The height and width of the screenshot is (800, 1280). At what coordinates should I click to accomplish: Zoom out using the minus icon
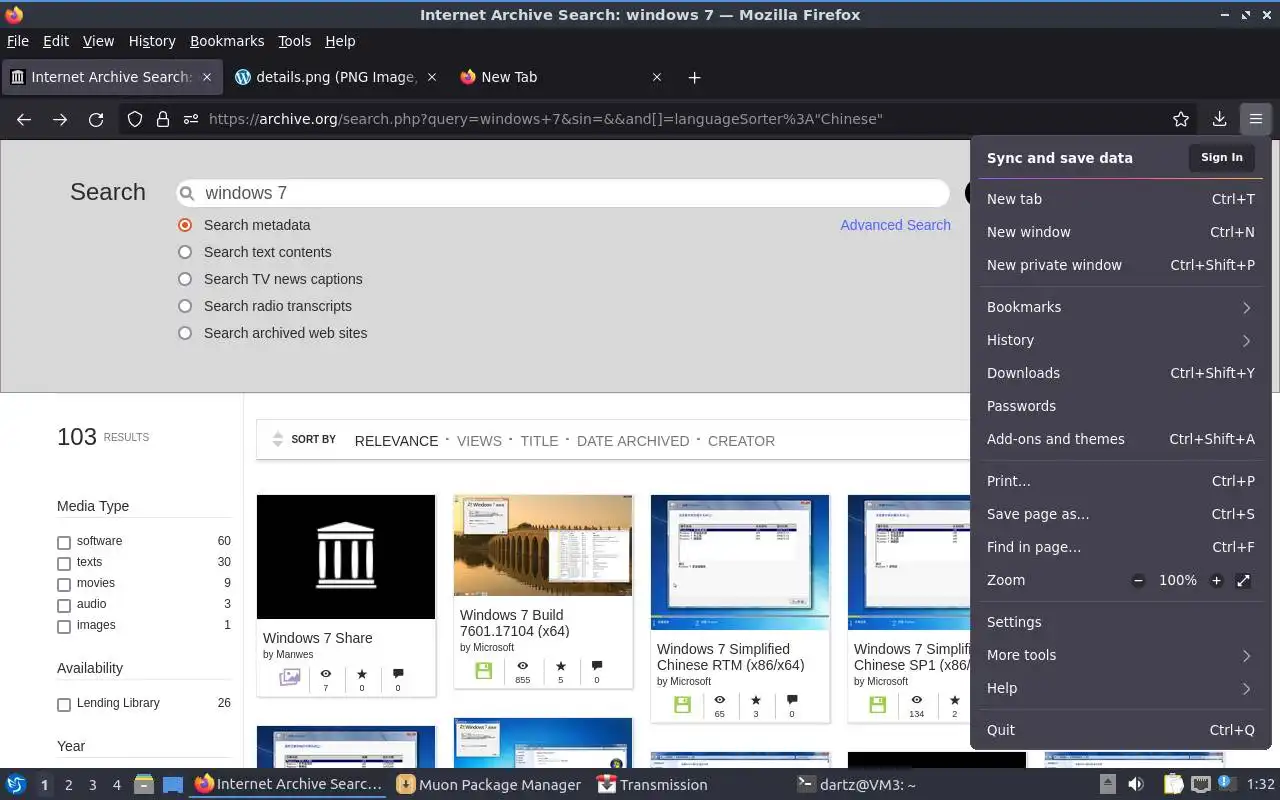tap(1138, 580)
